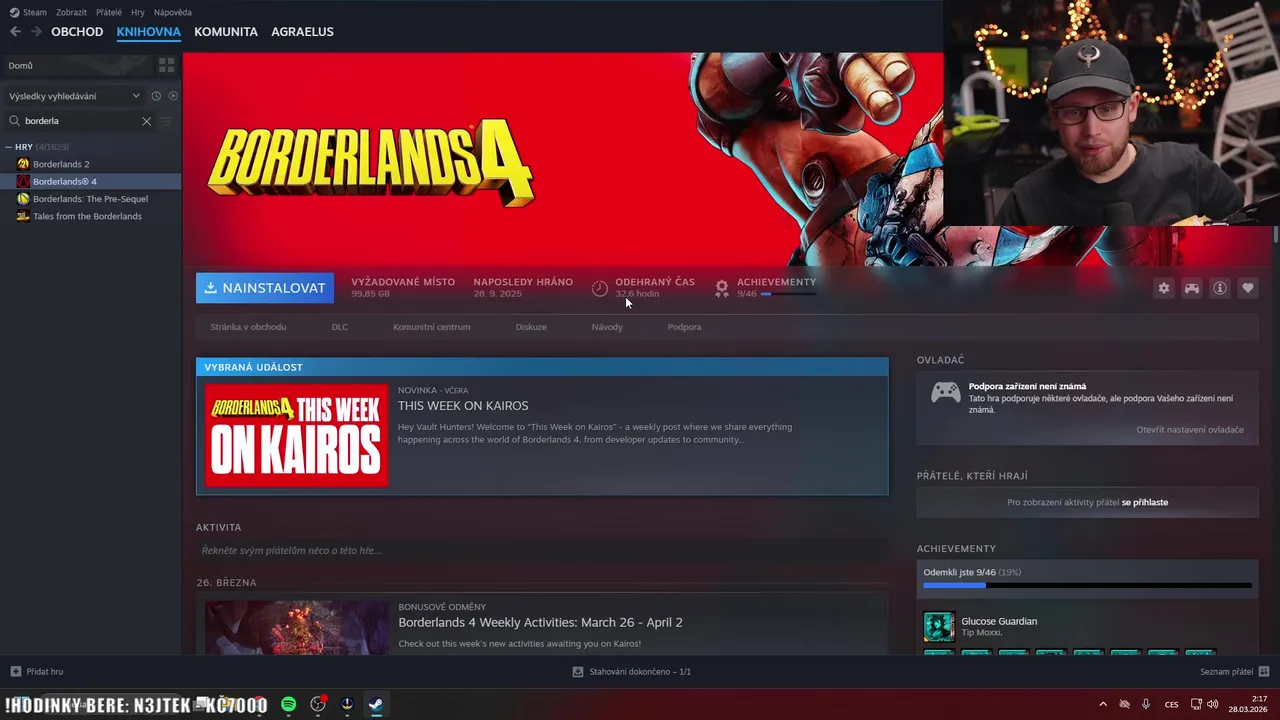
Task: Open the volume tray icon
Action: (x=1212, y=704)
